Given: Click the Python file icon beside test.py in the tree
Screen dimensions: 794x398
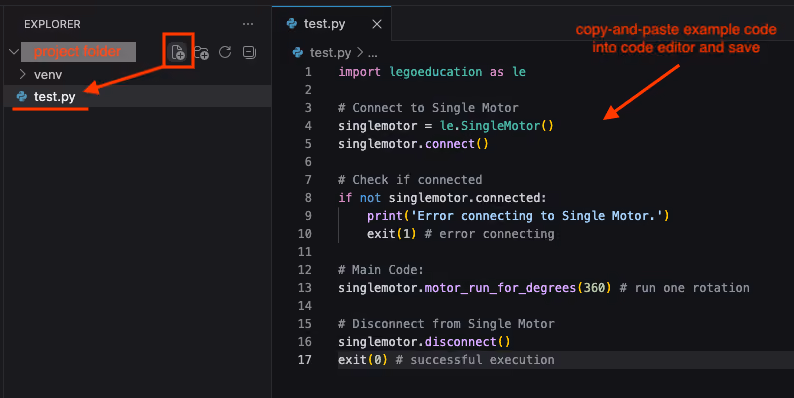Looking at the screenshot, I should tap(21, 96).
